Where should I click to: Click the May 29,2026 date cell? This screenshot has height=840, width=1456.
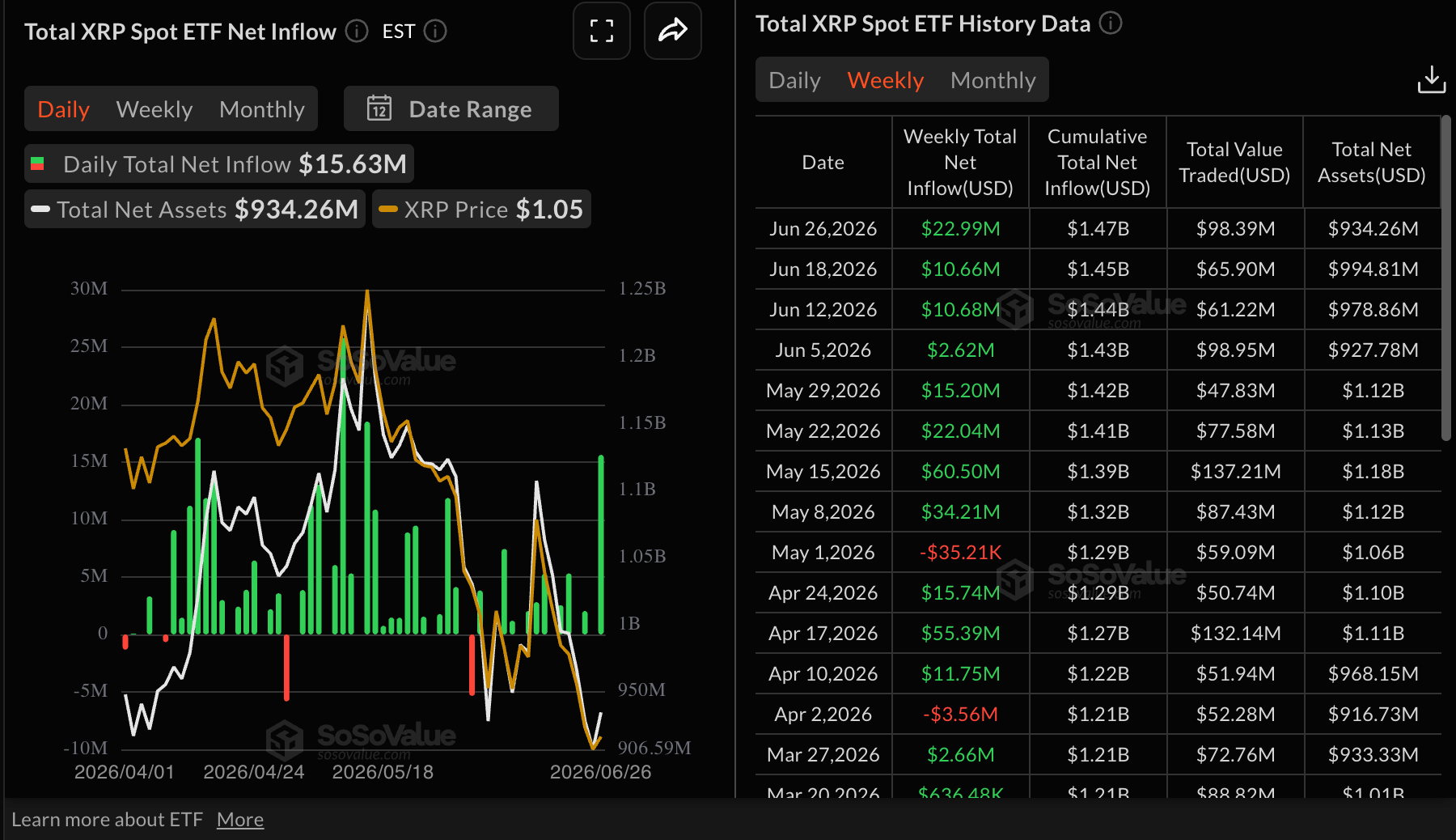tap(823, 391)
